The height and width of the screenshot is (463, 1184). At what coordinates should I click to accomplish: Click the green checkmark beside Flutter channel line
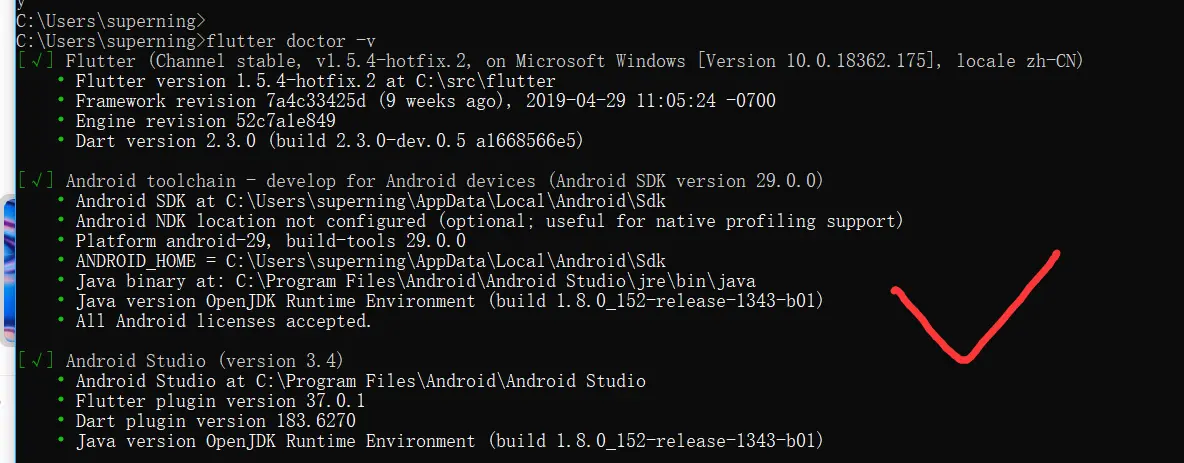(36, 61)
